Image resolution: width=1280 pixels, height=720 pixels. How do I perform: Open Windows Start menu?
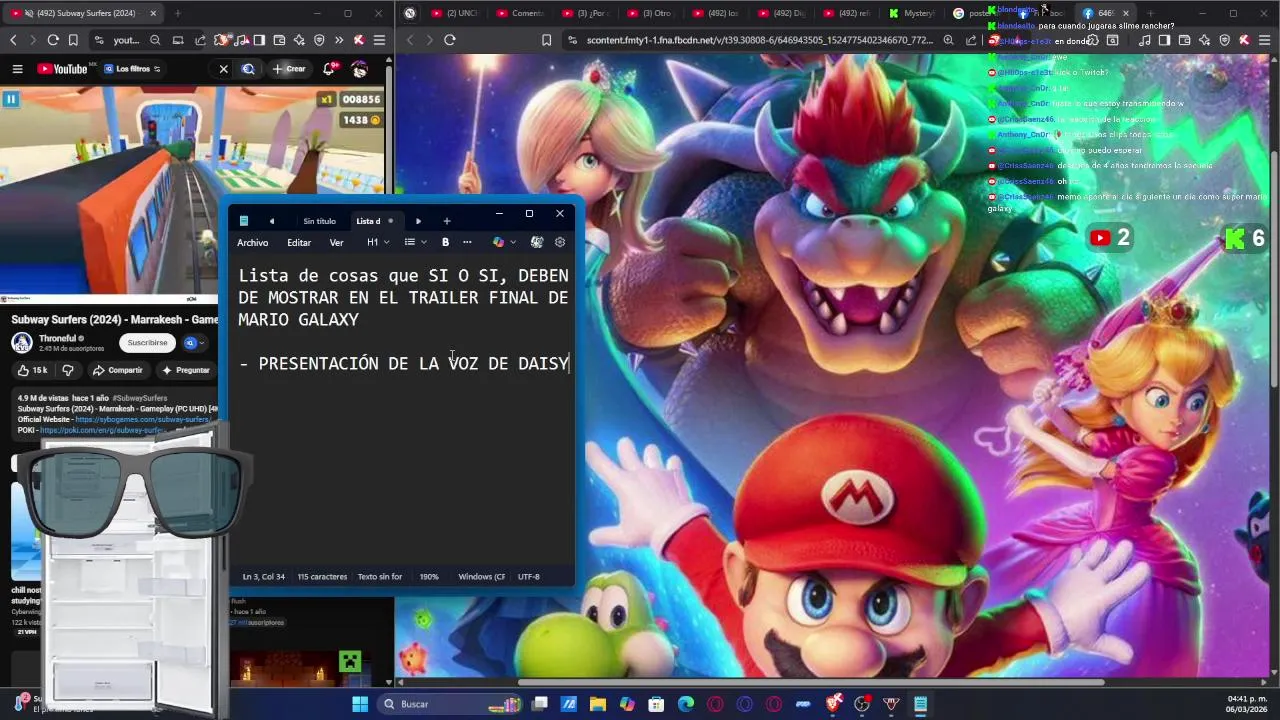click(360, 704)
